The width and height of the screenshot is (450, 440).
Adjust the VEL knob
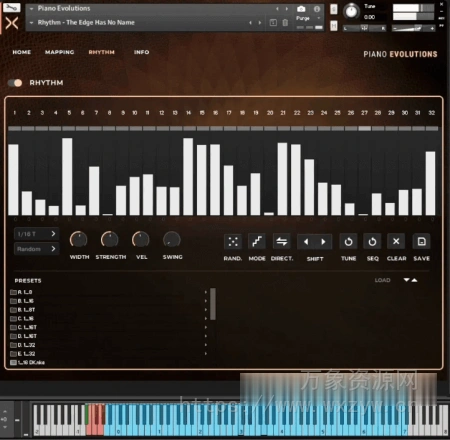[x=141, y=240]
